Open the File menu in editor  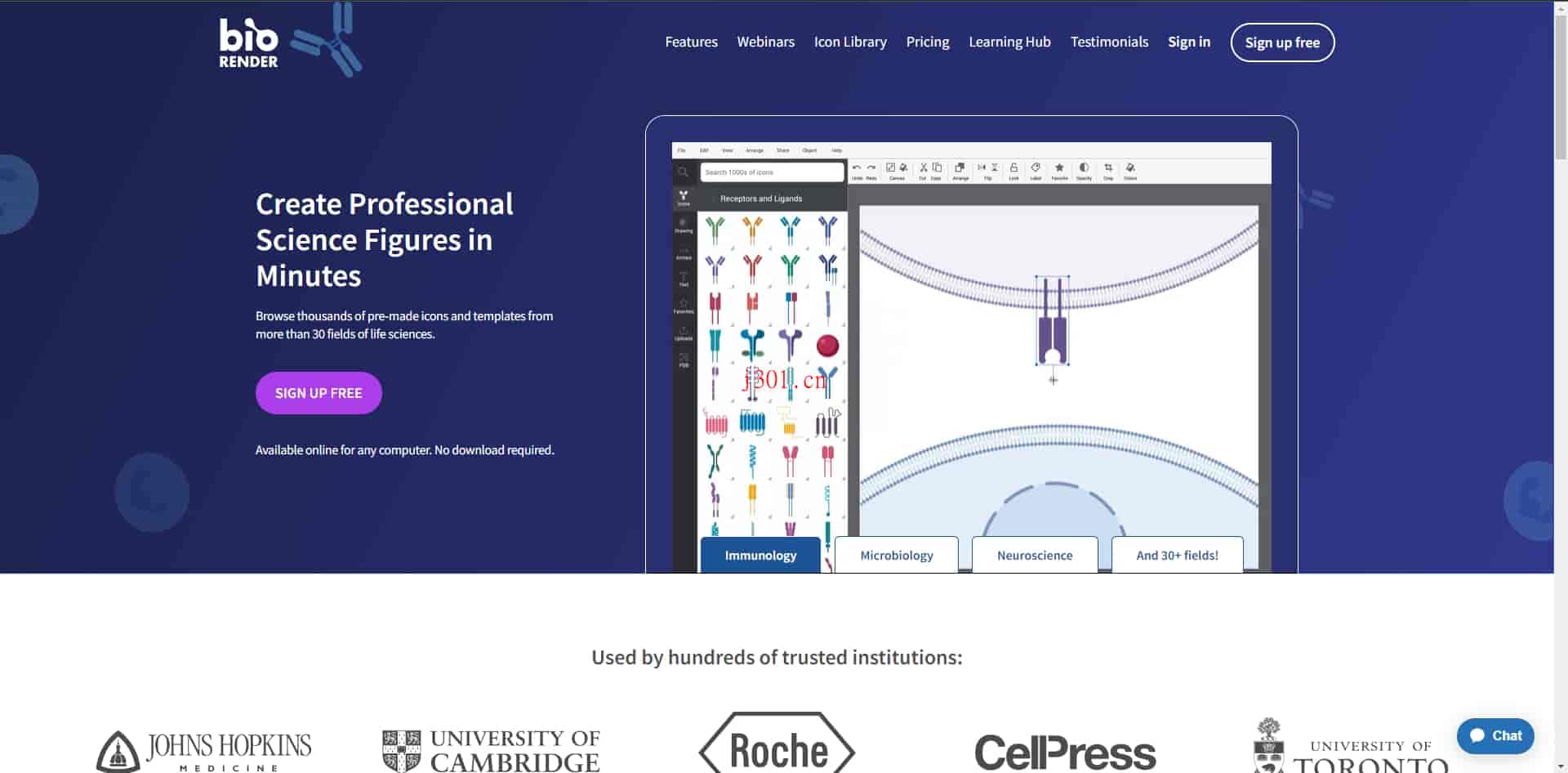pyautogui.click(x=681, y=150)
